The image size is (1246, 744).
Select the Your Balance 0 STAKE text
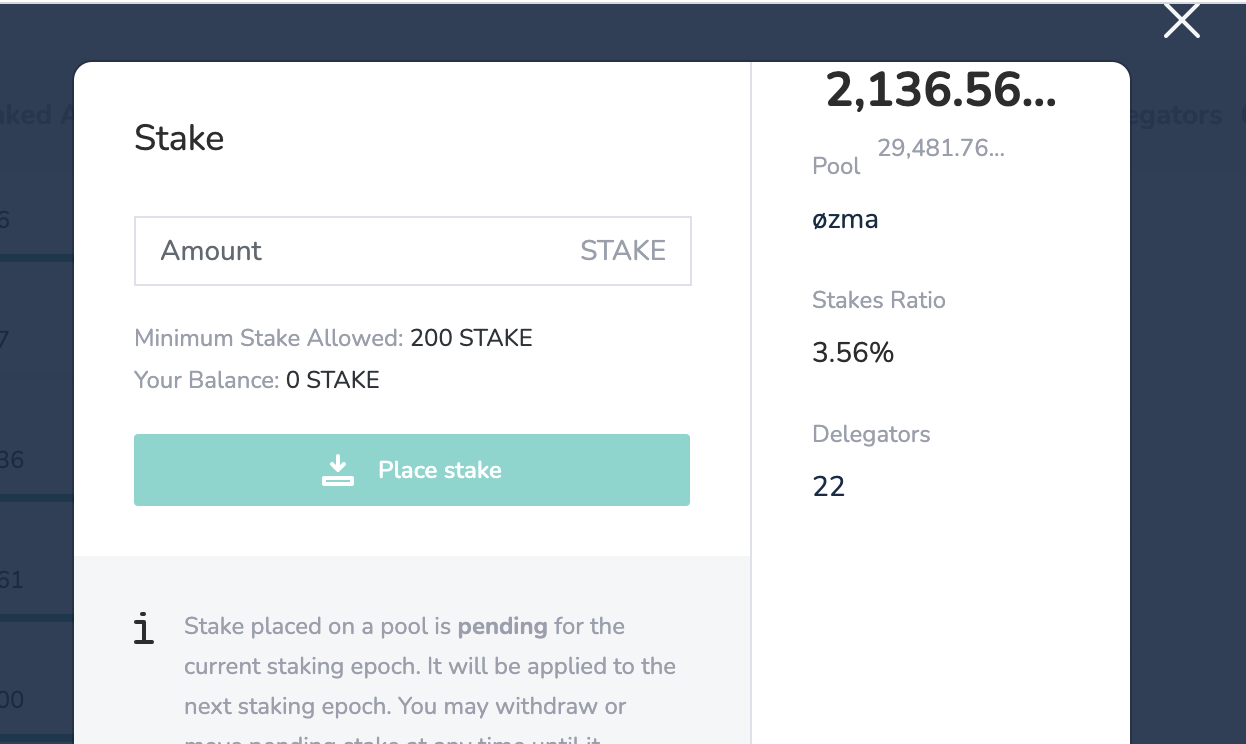pos(257,380)
